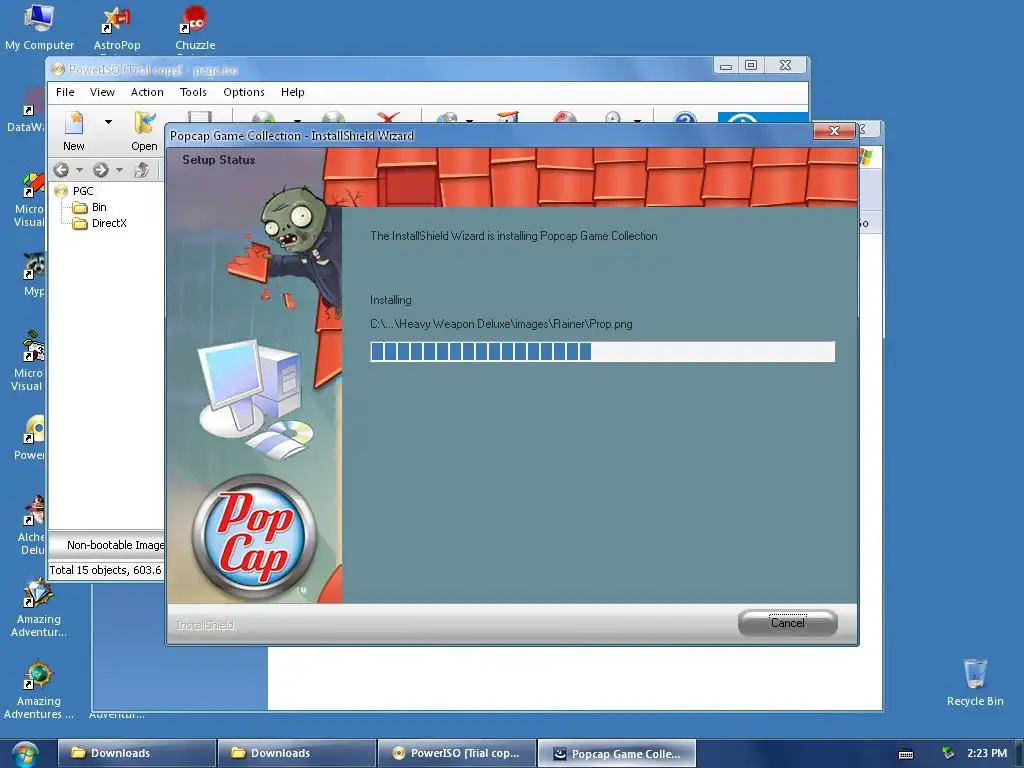Open the AstroPop desktop shortcut
The image size is (1024, 768).
tap(117, 27)
